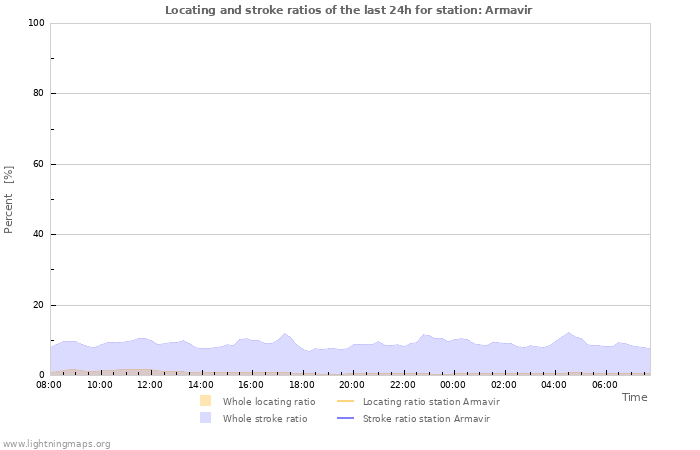700x450 pixels.
Task: Click the 14:00 time axis label
Action: [200, 384]
